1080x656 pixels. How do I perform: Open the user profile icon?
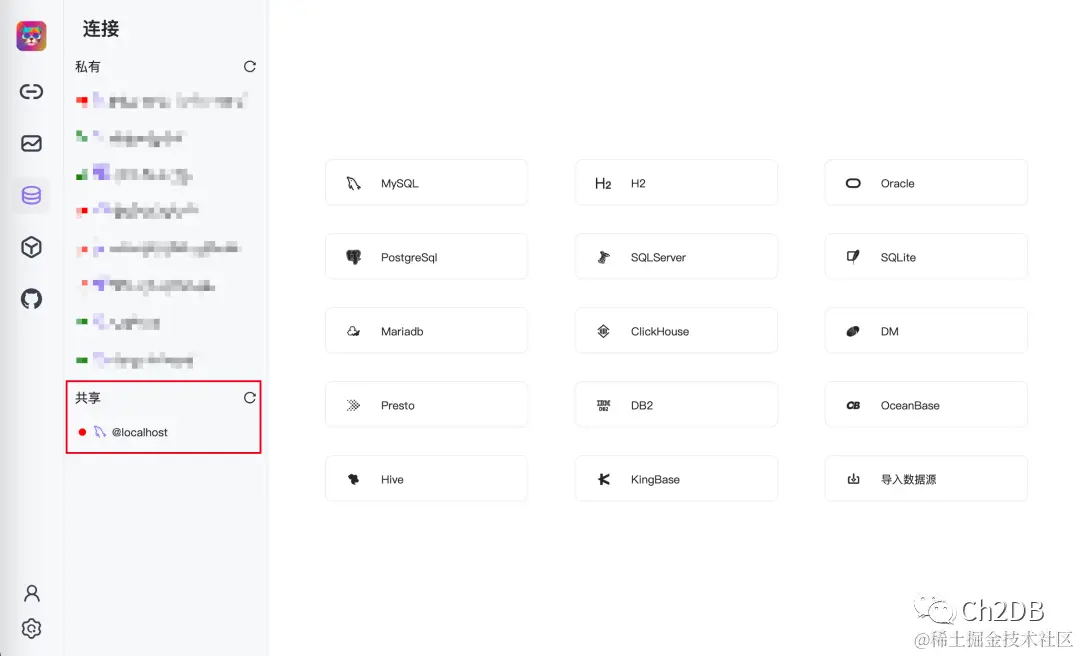pos(32,593)
